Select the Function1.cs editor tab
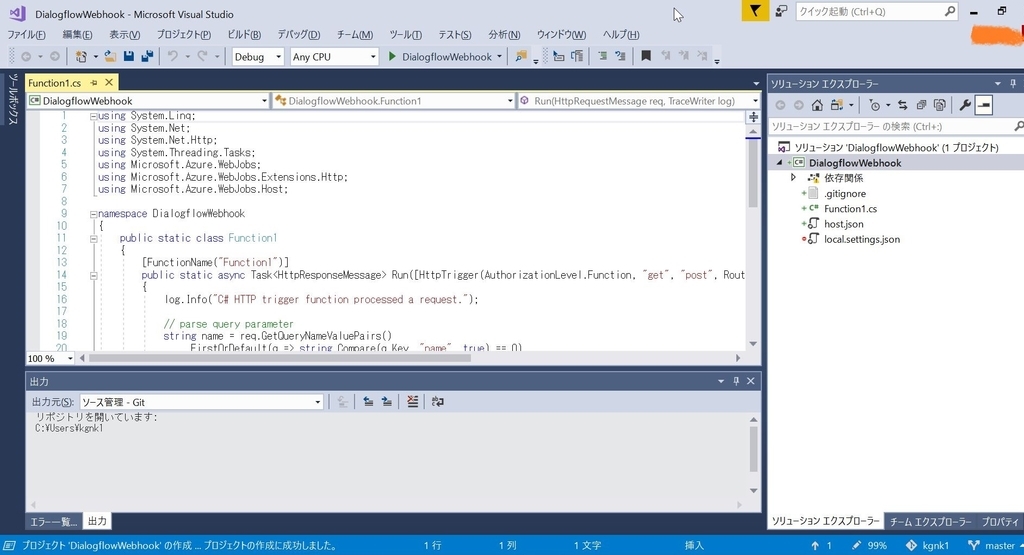 55,83
